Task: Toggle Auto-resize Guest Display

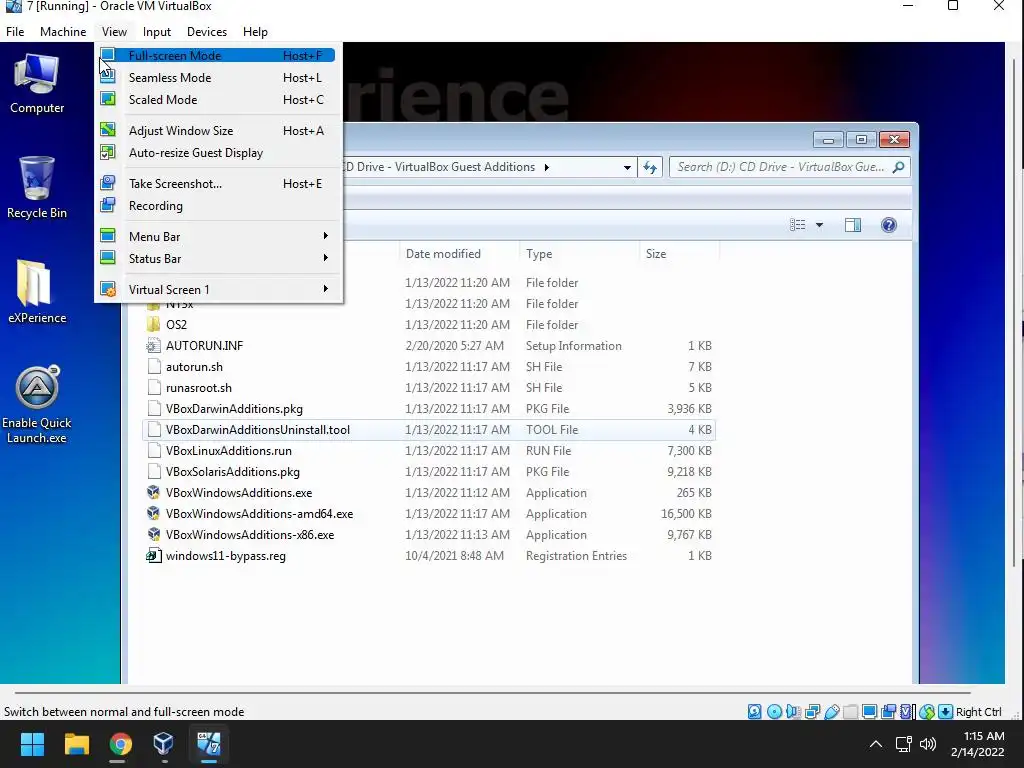Action: [x=216, y=153]
